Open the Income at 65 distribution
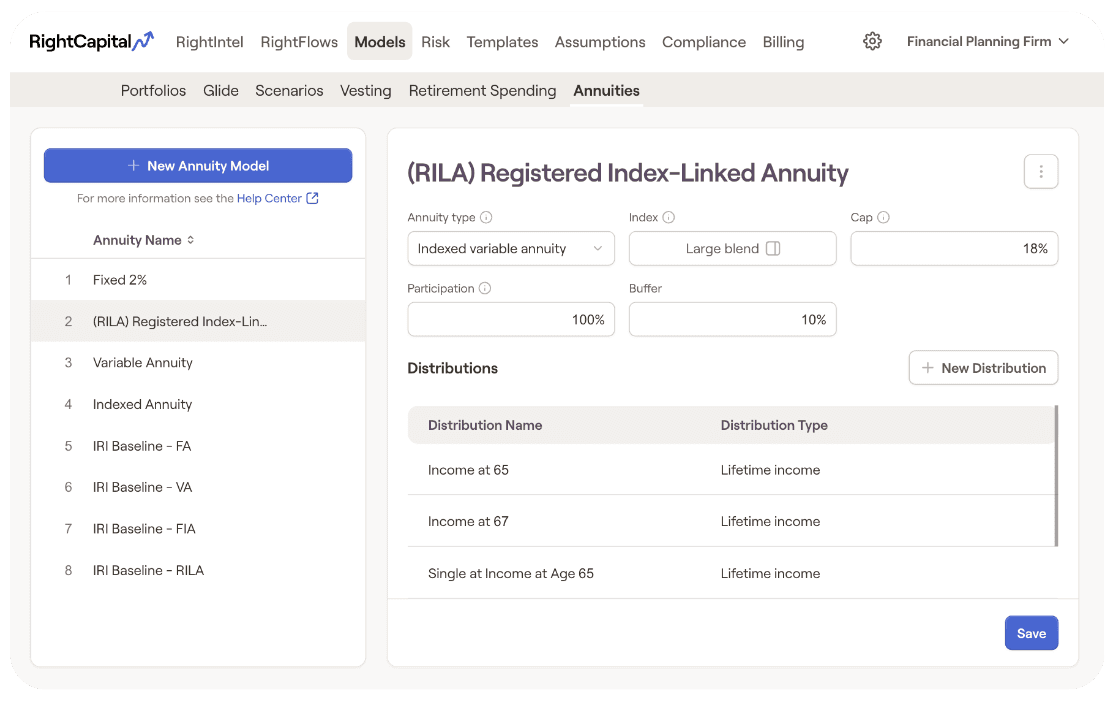Image resolution: width=1116 pixels, height=704 pixels. click(x=731, y=470)
